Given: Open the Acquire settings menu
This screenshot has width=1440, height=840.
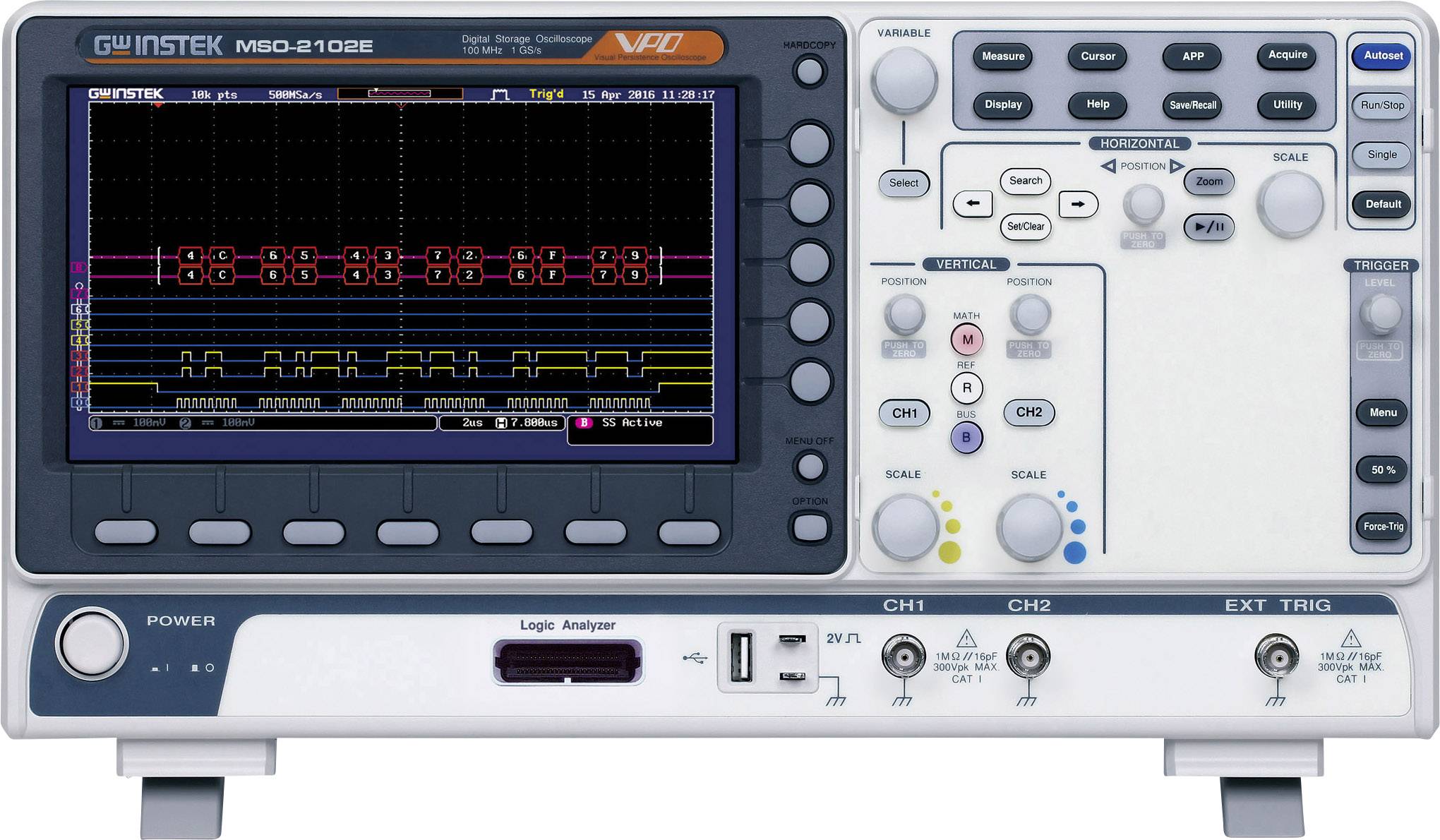Looking at the screenshot, I should pyautogui.click(x=1286, y=56).
